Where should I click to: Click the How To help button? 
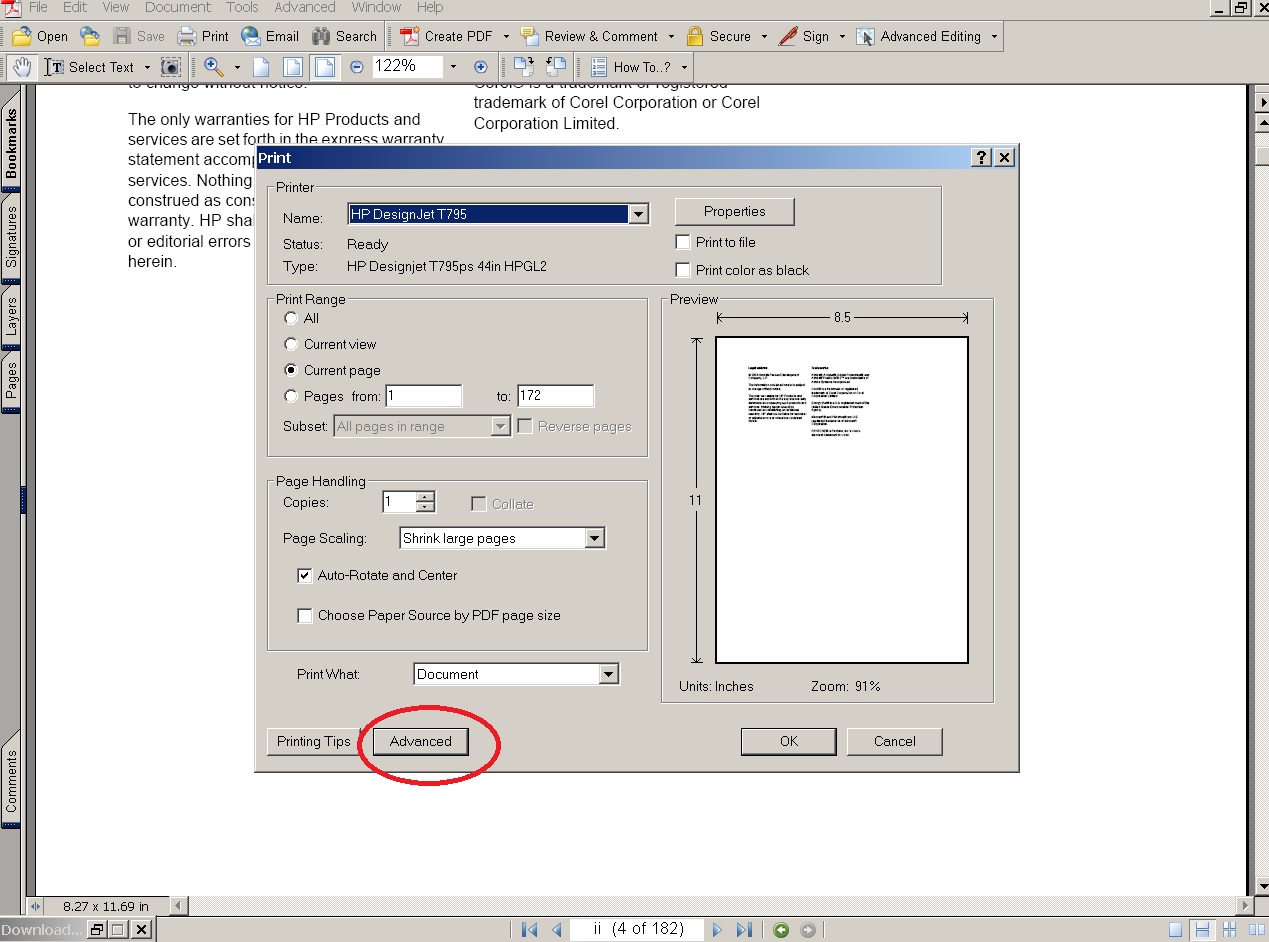click(631, 67)
